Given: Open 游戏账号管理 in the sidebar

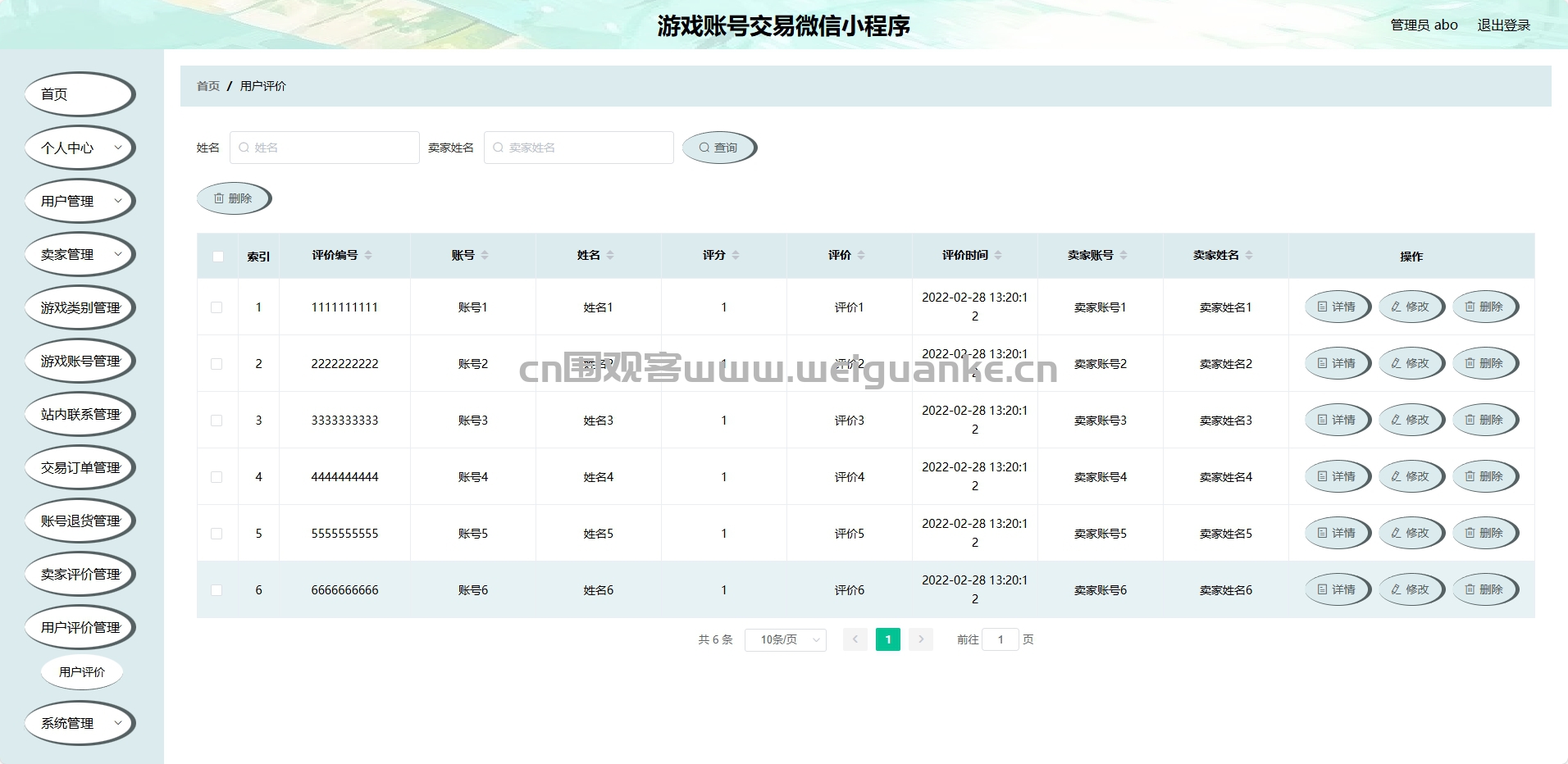Looking at the screenshot, I should click(80, 361).
